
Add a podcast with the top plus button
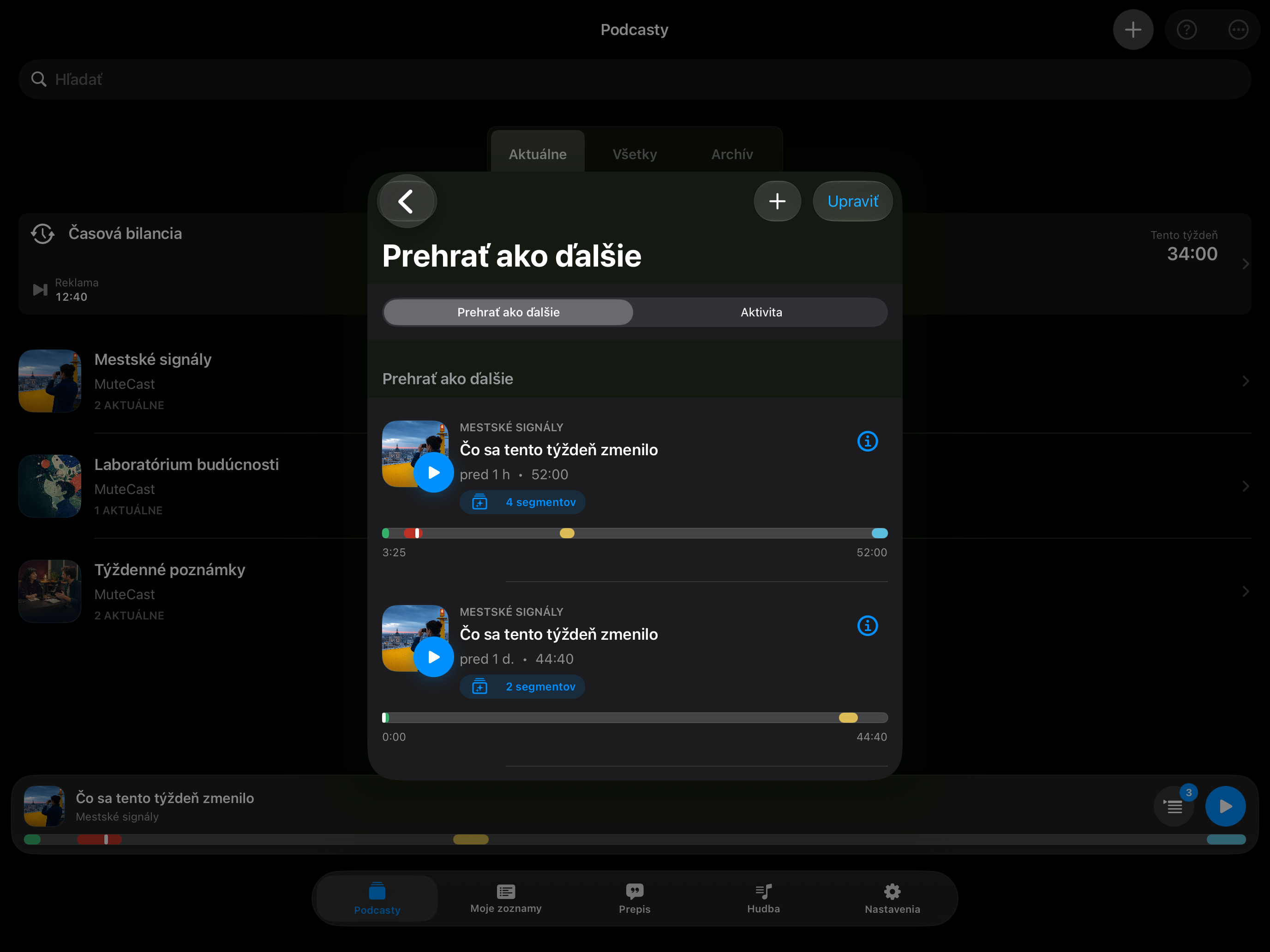tap(1133, 30)
